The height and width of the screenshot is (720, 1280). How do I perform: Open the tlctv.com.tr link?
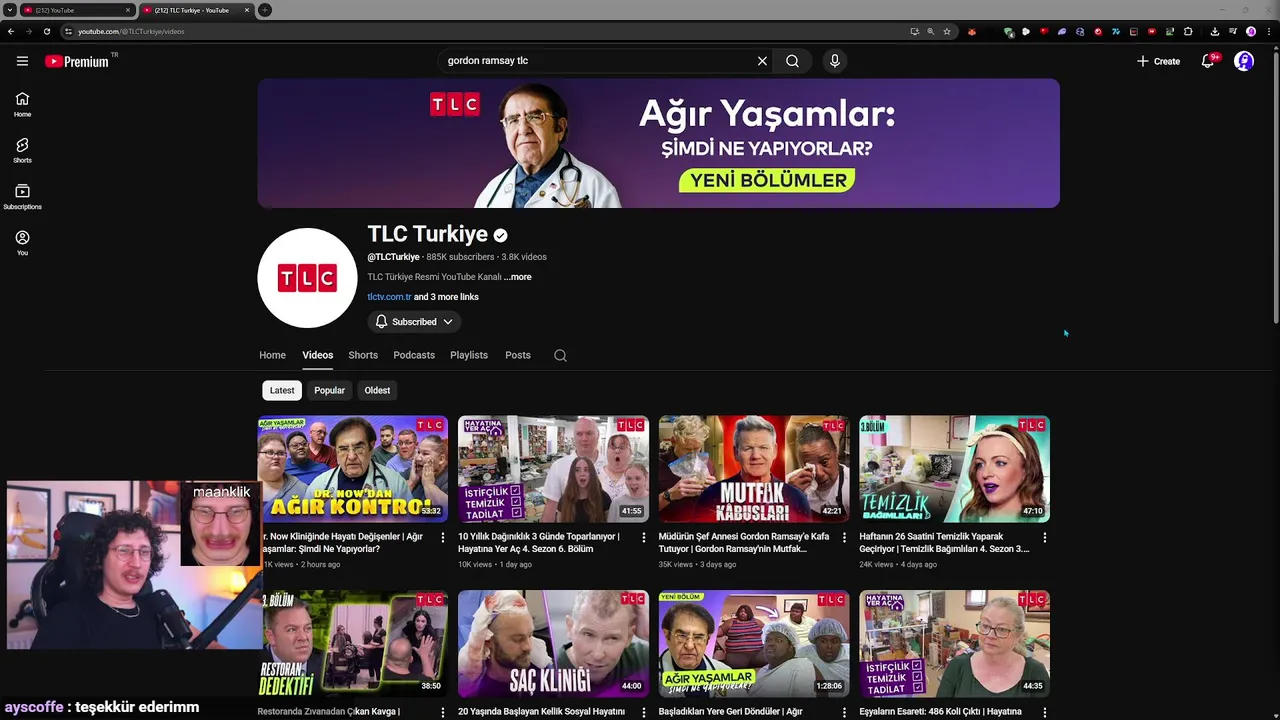coord(389,297)
